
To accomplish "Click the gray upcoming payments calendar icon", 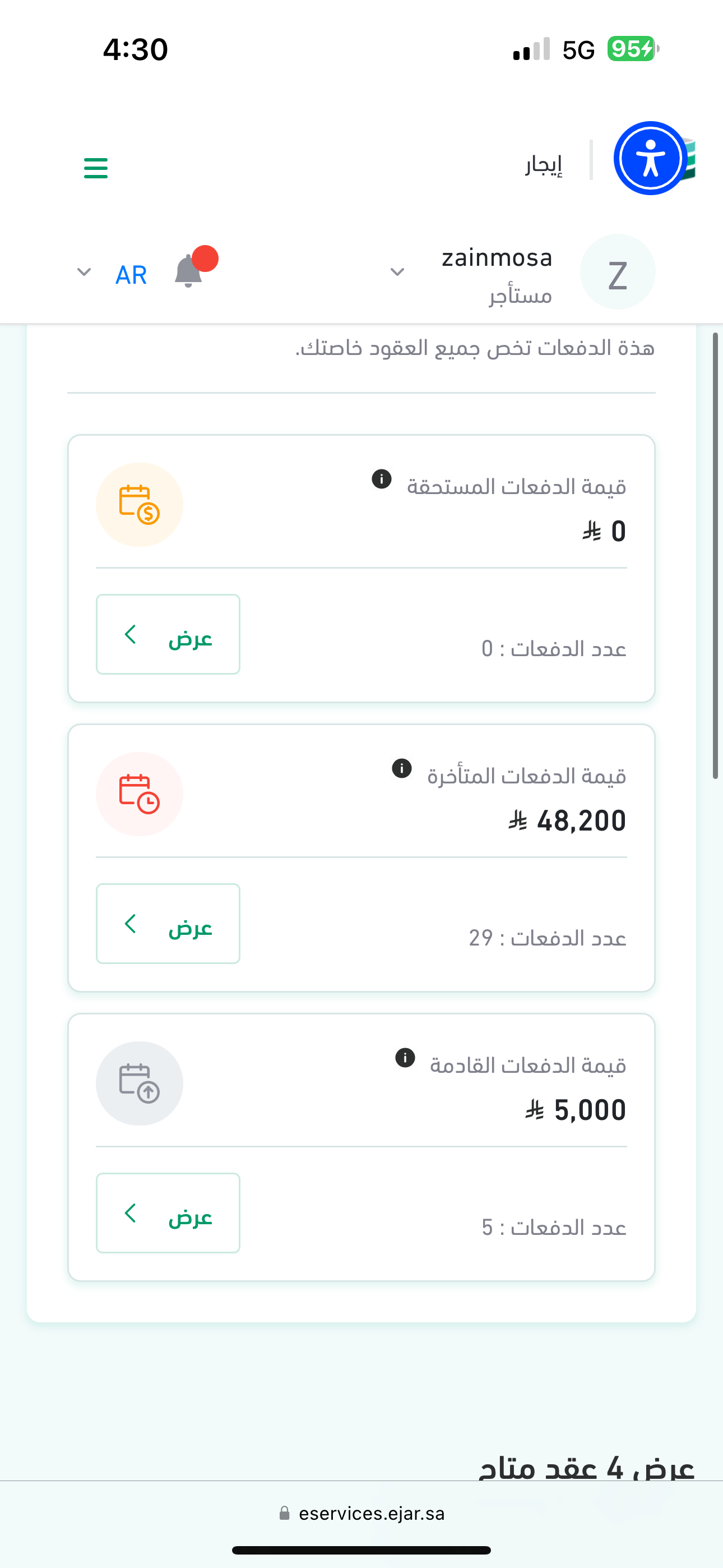I will point(140,1083).
